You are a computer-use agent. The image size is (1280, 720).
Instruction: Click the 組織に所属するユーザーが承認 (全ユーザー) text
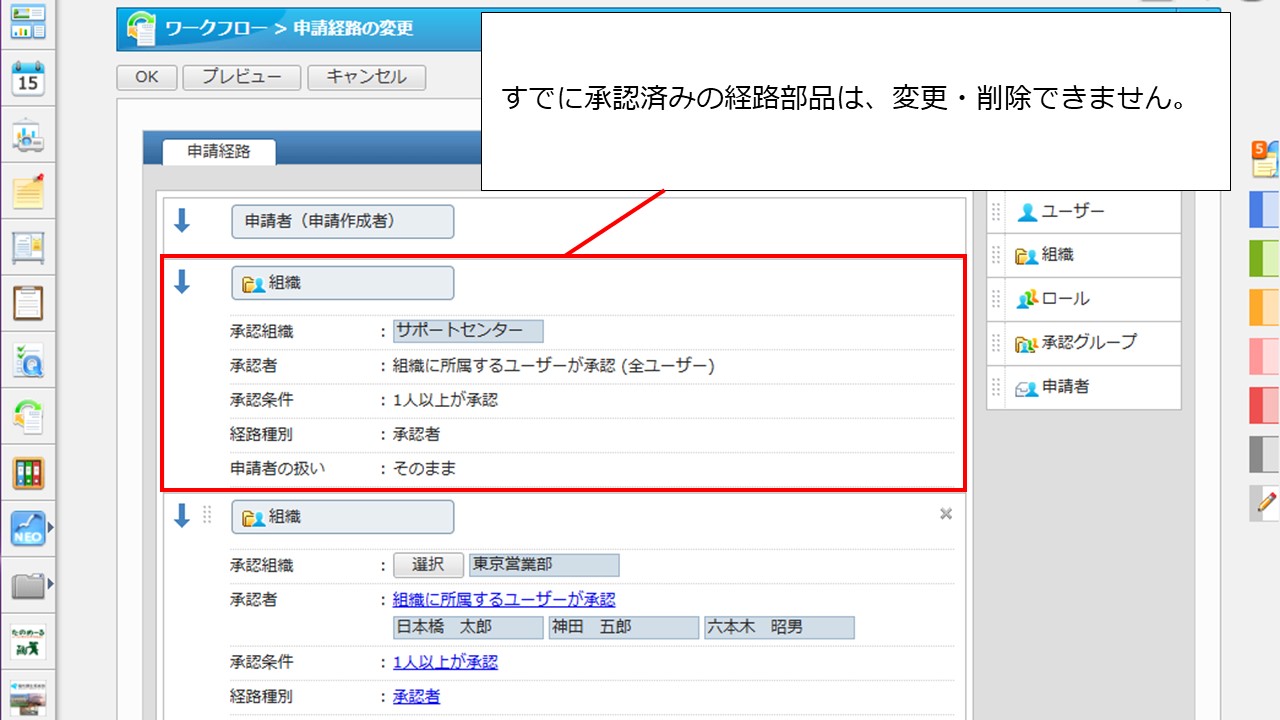pyautogui.click(x=554, y=366)
